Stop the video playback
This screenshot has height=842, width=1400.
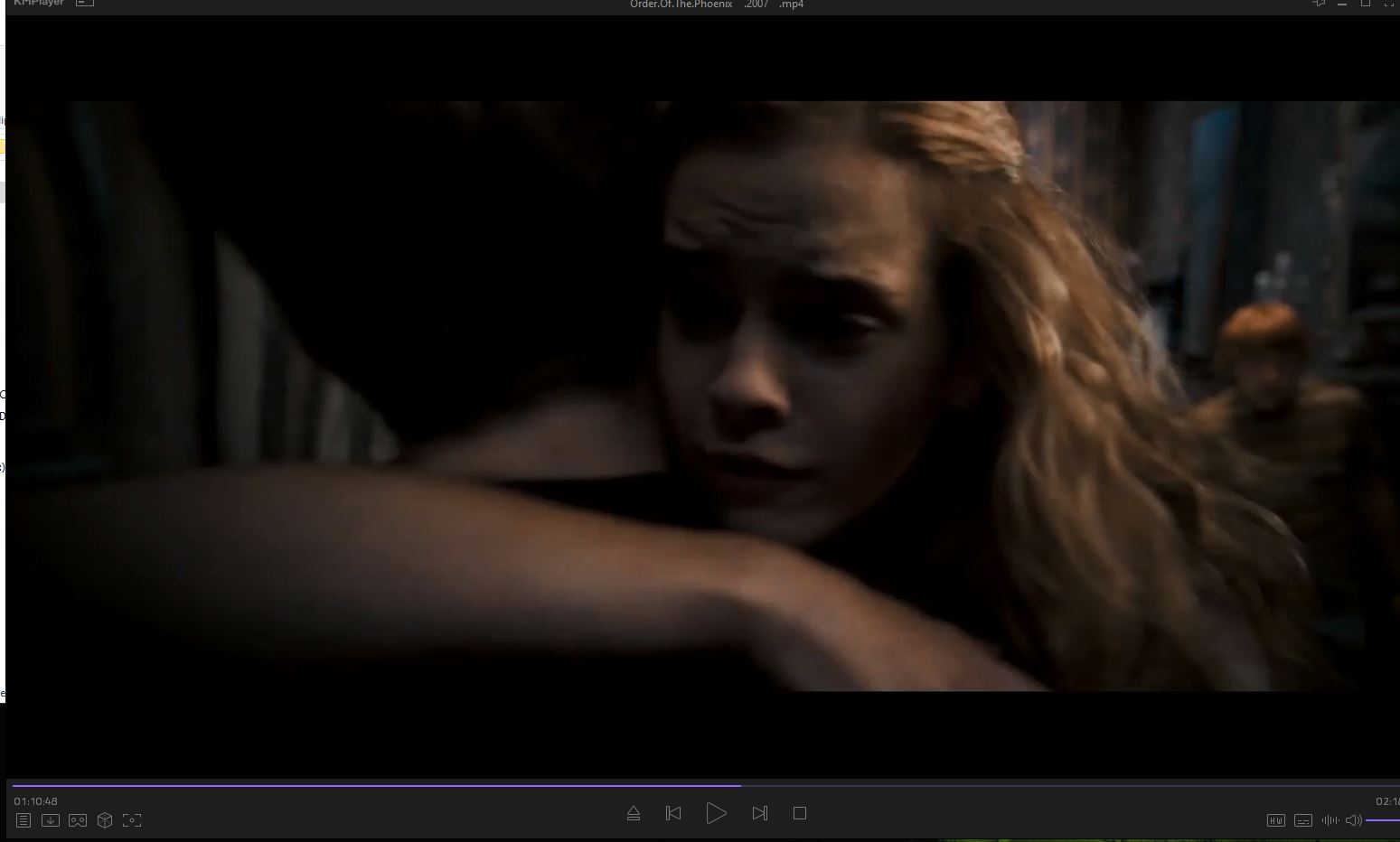[x=799, y=814]
